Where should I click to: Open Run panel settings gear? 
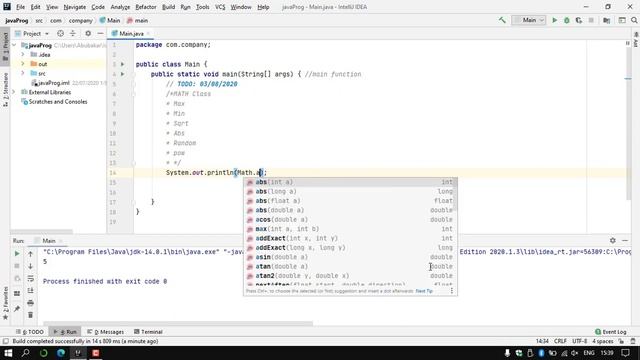[613, 240]
